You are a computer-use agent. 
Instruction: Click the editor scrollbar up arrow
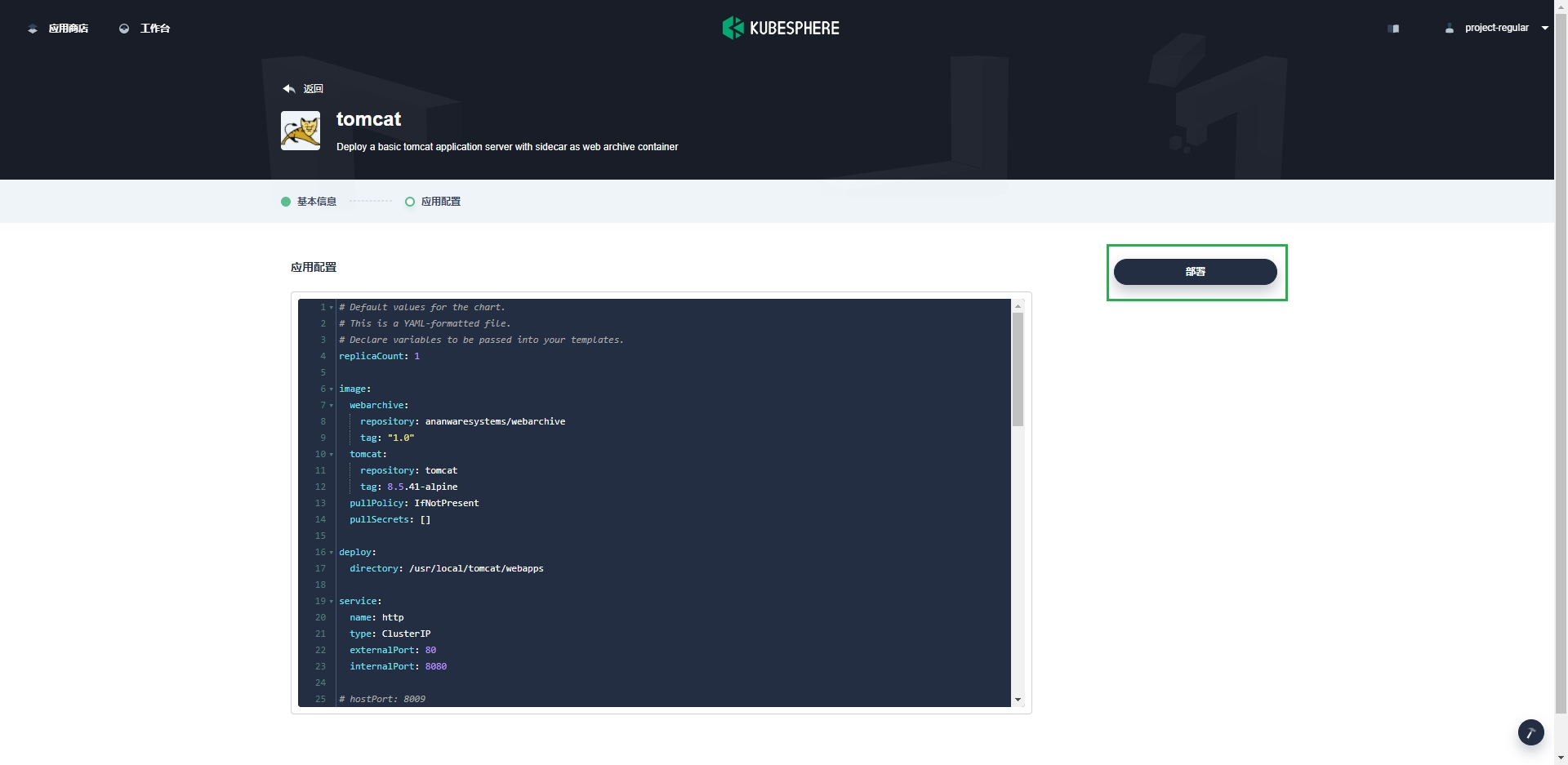point(1018,305)
